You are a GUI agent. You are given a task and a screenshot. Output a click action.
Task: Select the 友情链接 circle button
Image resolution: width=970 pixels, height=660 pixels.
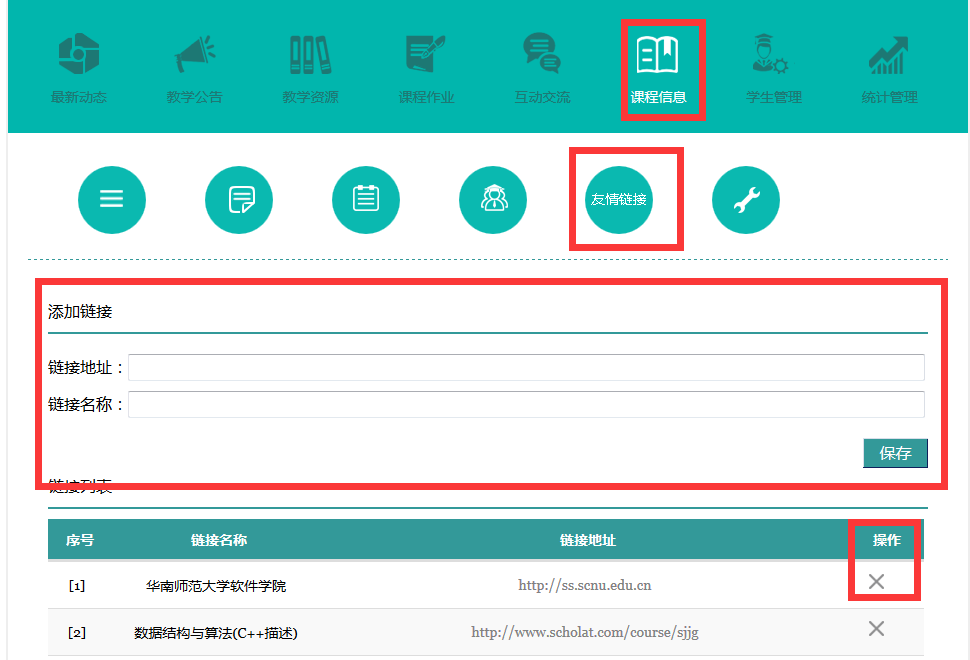pos(619,200)
